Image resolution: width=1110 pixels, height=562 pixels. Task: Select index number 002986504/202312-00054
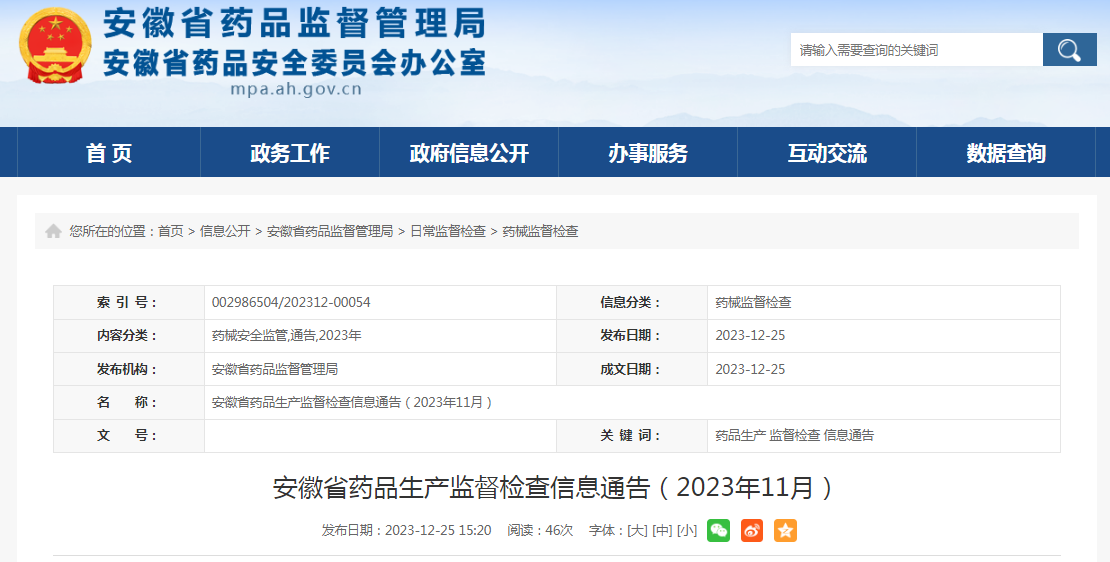coord(291,302)
